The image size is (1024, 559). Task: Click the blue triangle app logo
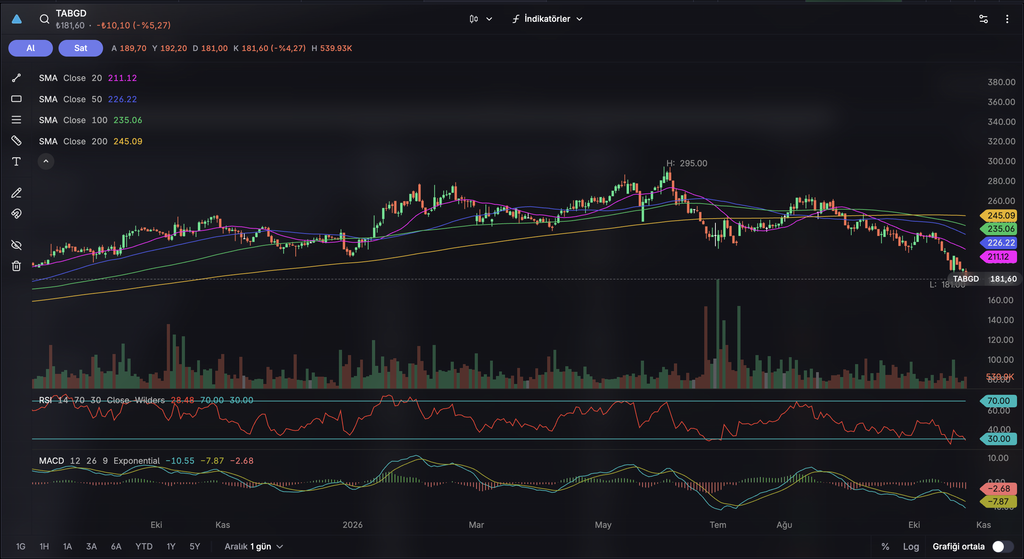(17, 19)
